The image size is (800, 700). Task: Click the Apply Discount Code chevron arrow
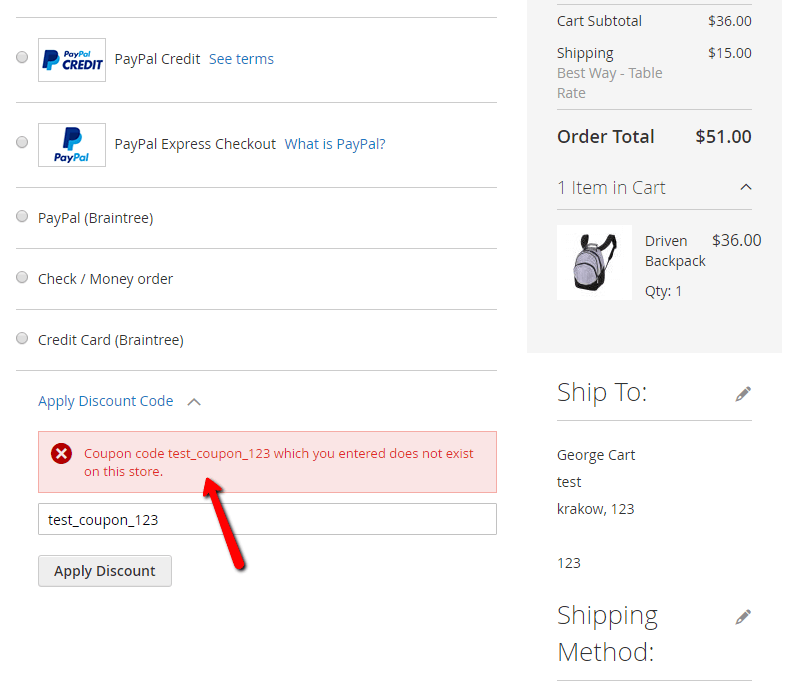[x=194, y=402]
